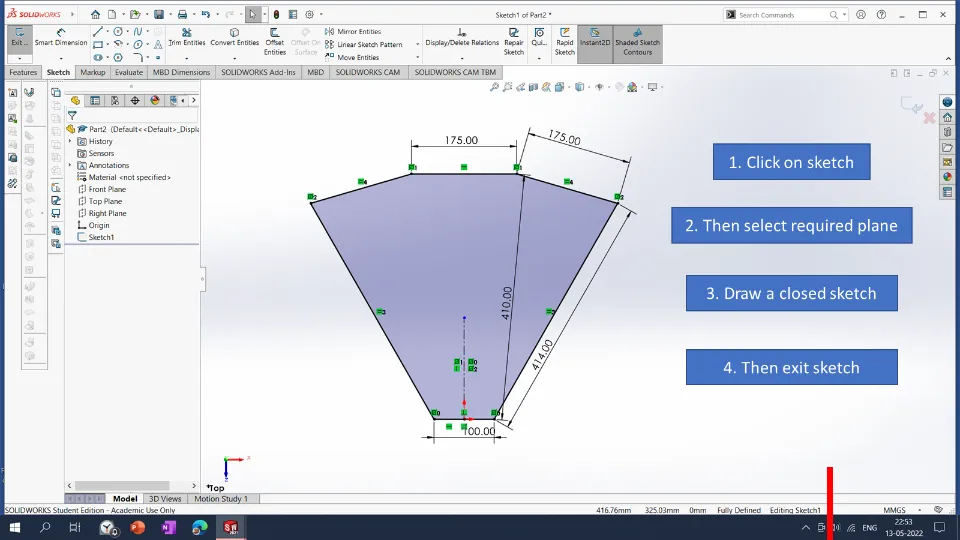960x540 pixels.
Task: Switch to the 3D Views bottom tab
Action: (165, 499)
